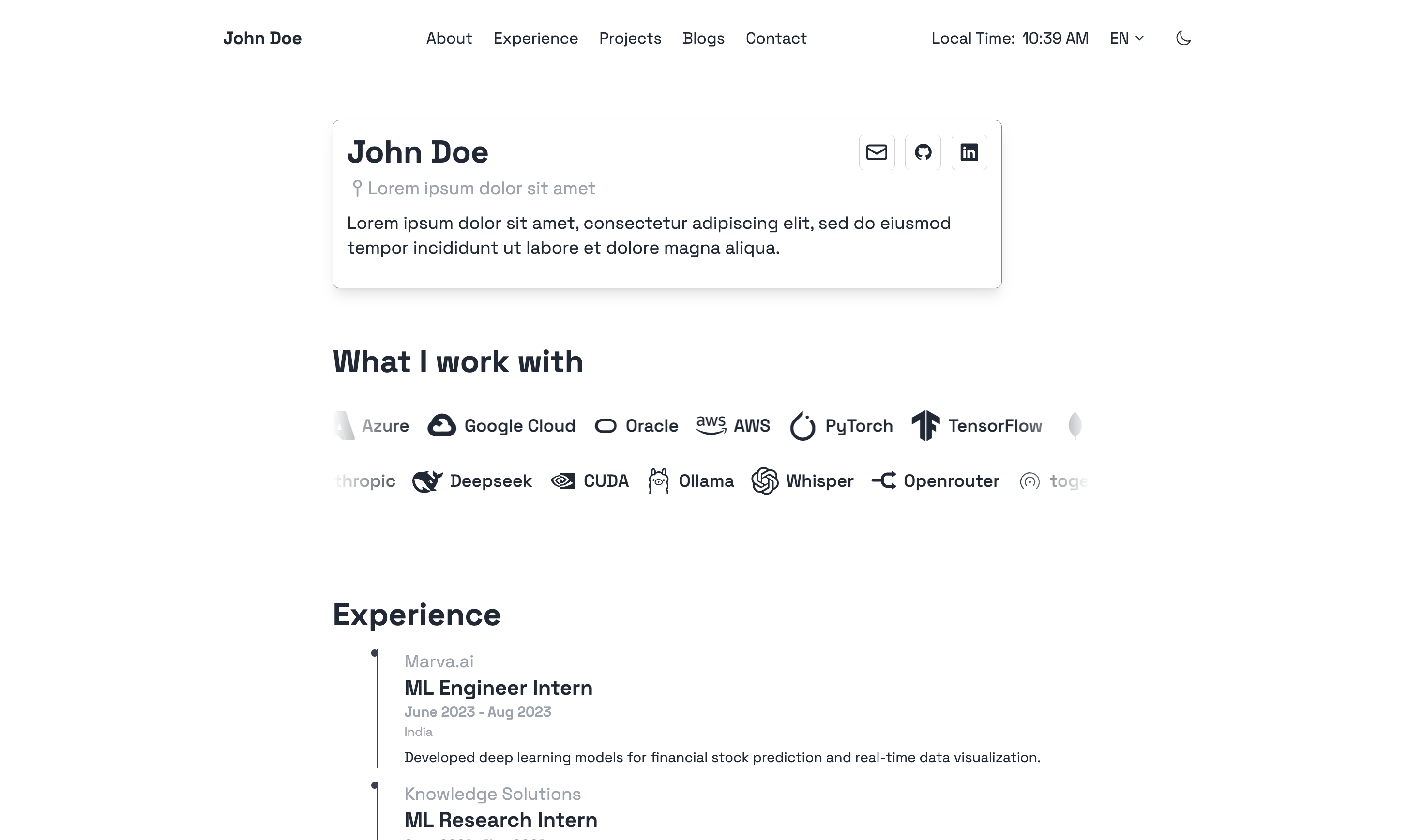The image size is (1423, 840).
Task: Click the Google Cloud logo icon
Action: click(441, 426)
